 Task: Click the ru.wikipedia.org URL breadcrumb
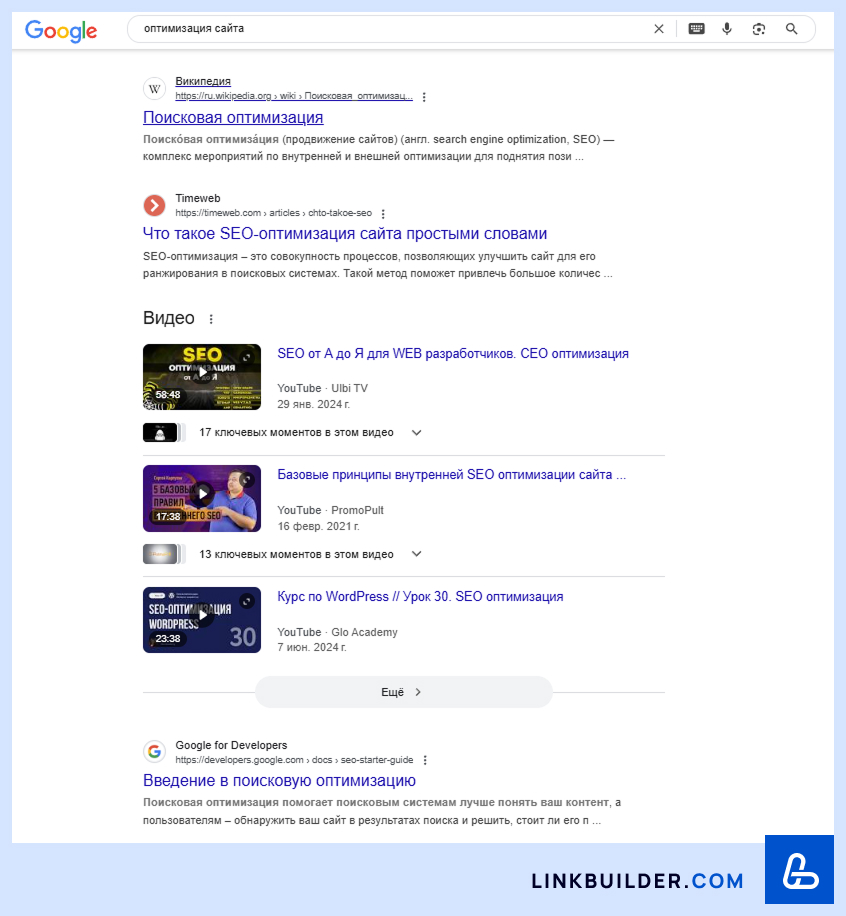click(x=294, y=96)
